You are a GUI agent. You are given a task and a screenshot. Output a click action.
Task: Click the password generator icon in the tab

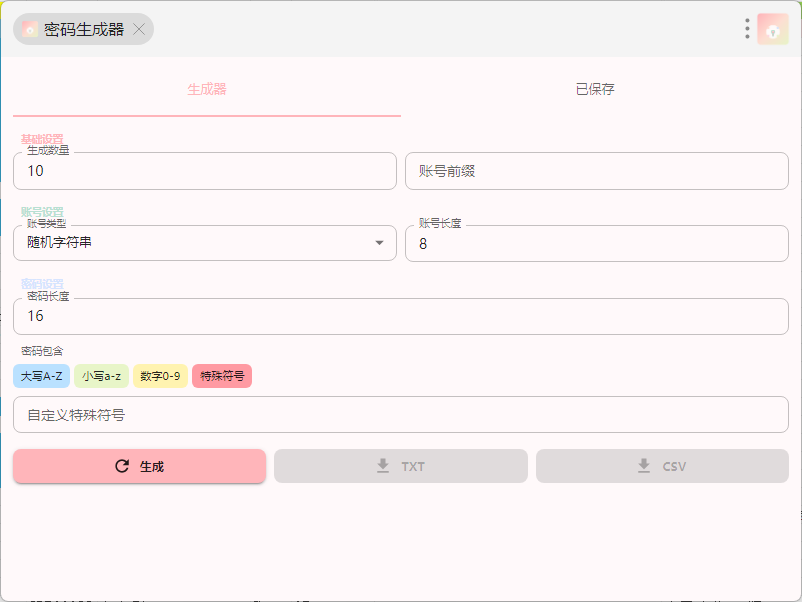click(30, 30)
